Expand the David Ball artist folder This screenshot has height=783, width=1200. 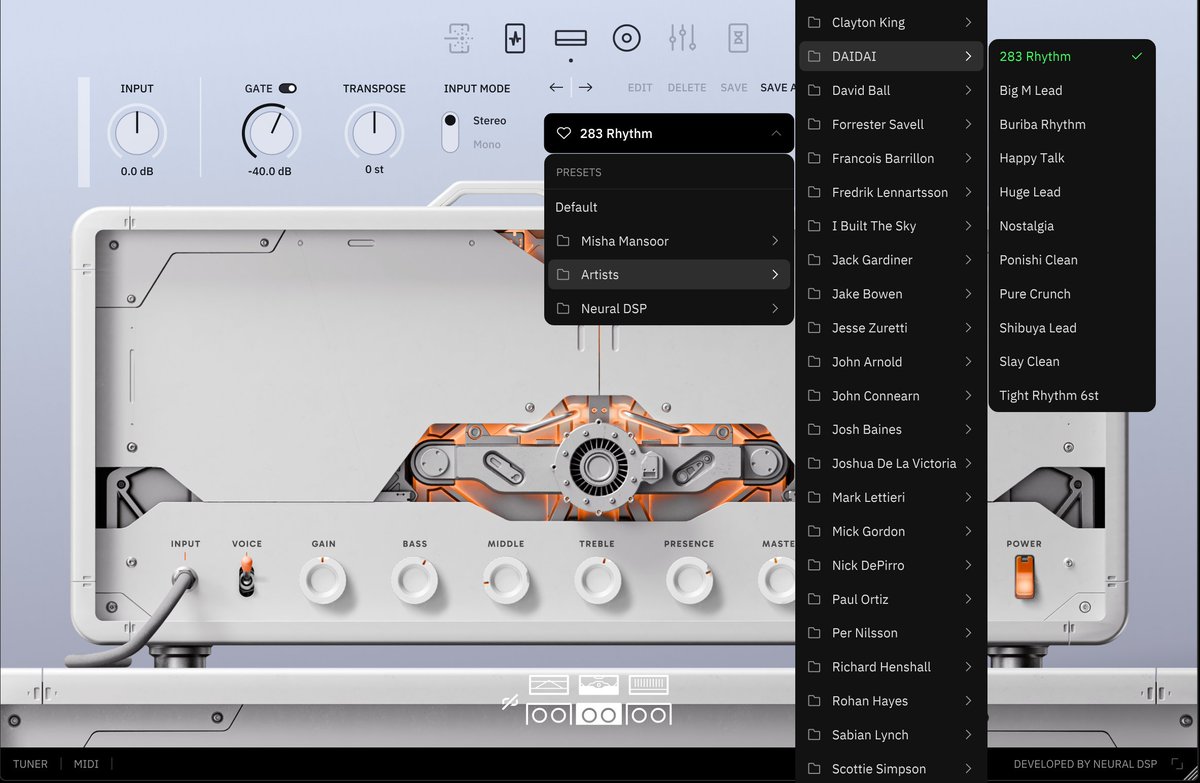pos(892,91)
